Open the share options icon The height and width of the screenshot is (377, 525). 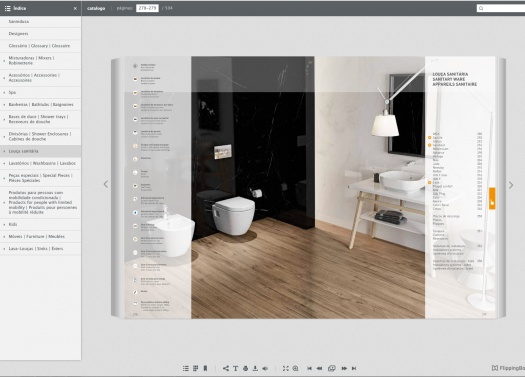click(x=226, y=368)
